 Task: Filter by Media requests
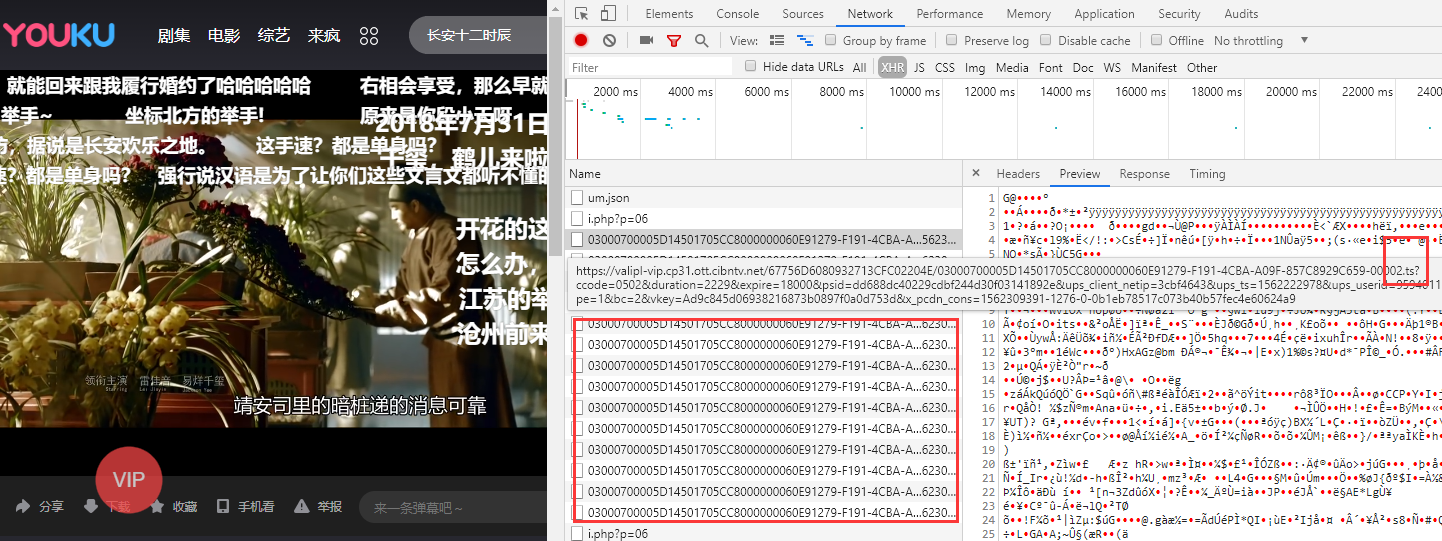(x=1012, y=68)
